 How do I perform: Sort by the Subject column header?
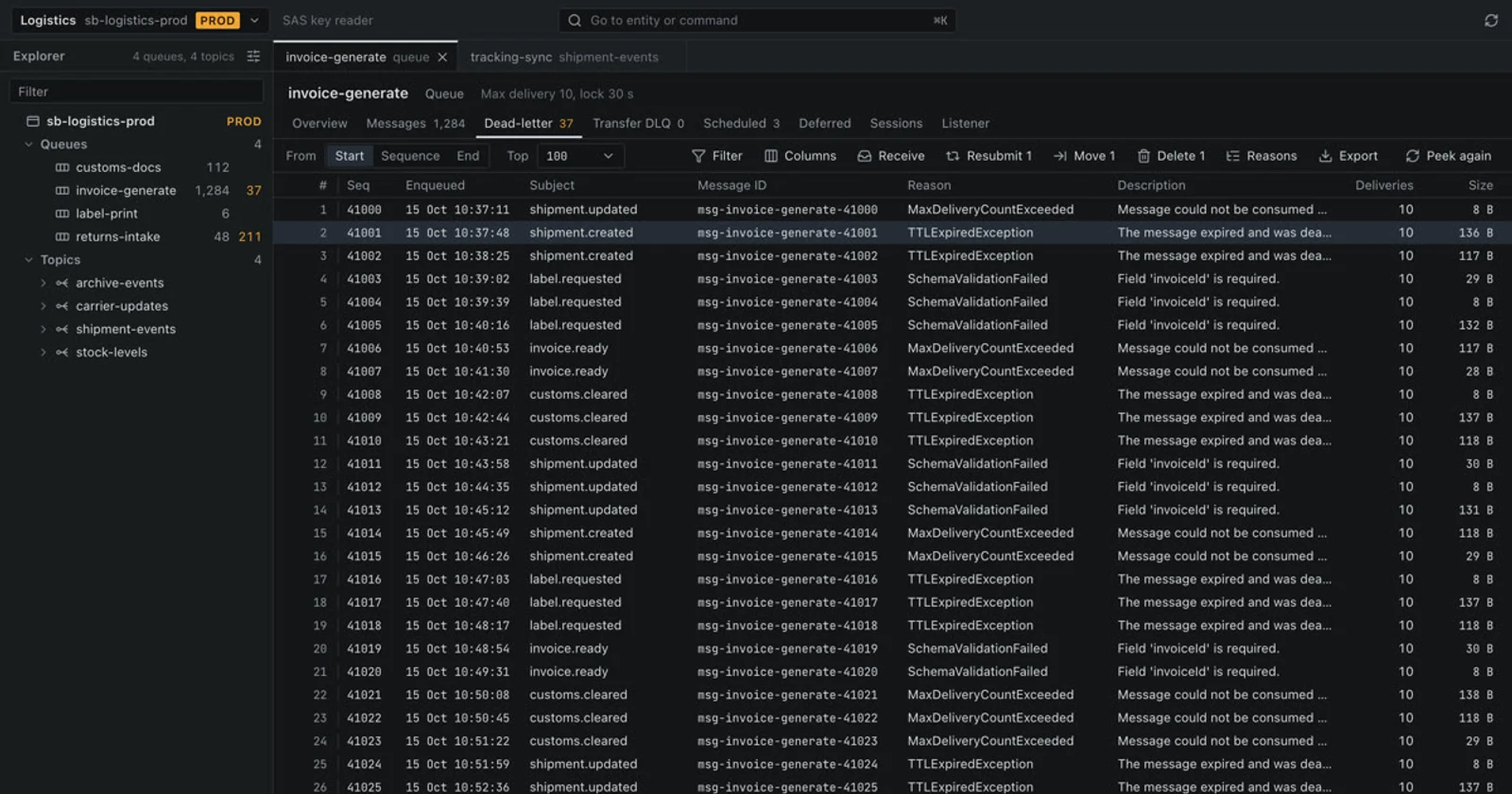[x=552, y=185]
